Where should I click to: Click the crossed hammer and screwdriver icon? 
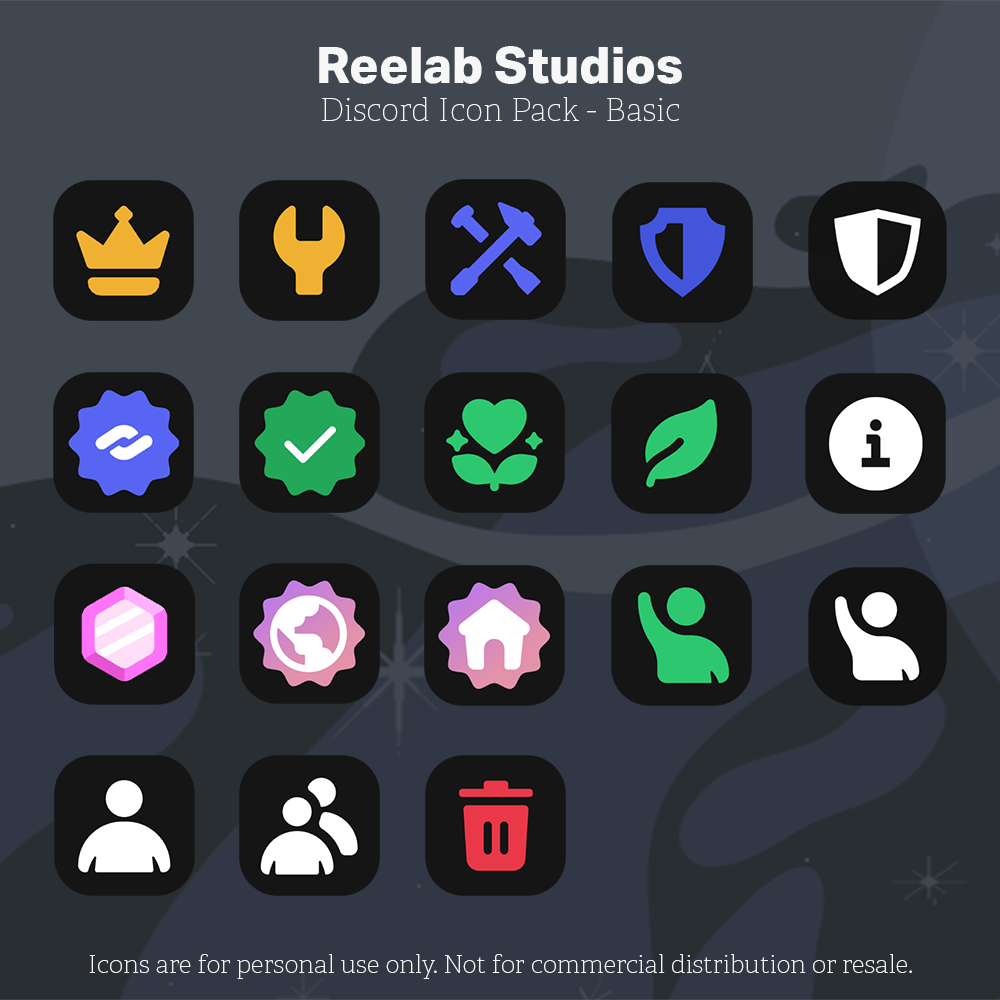tap(496, 249)
